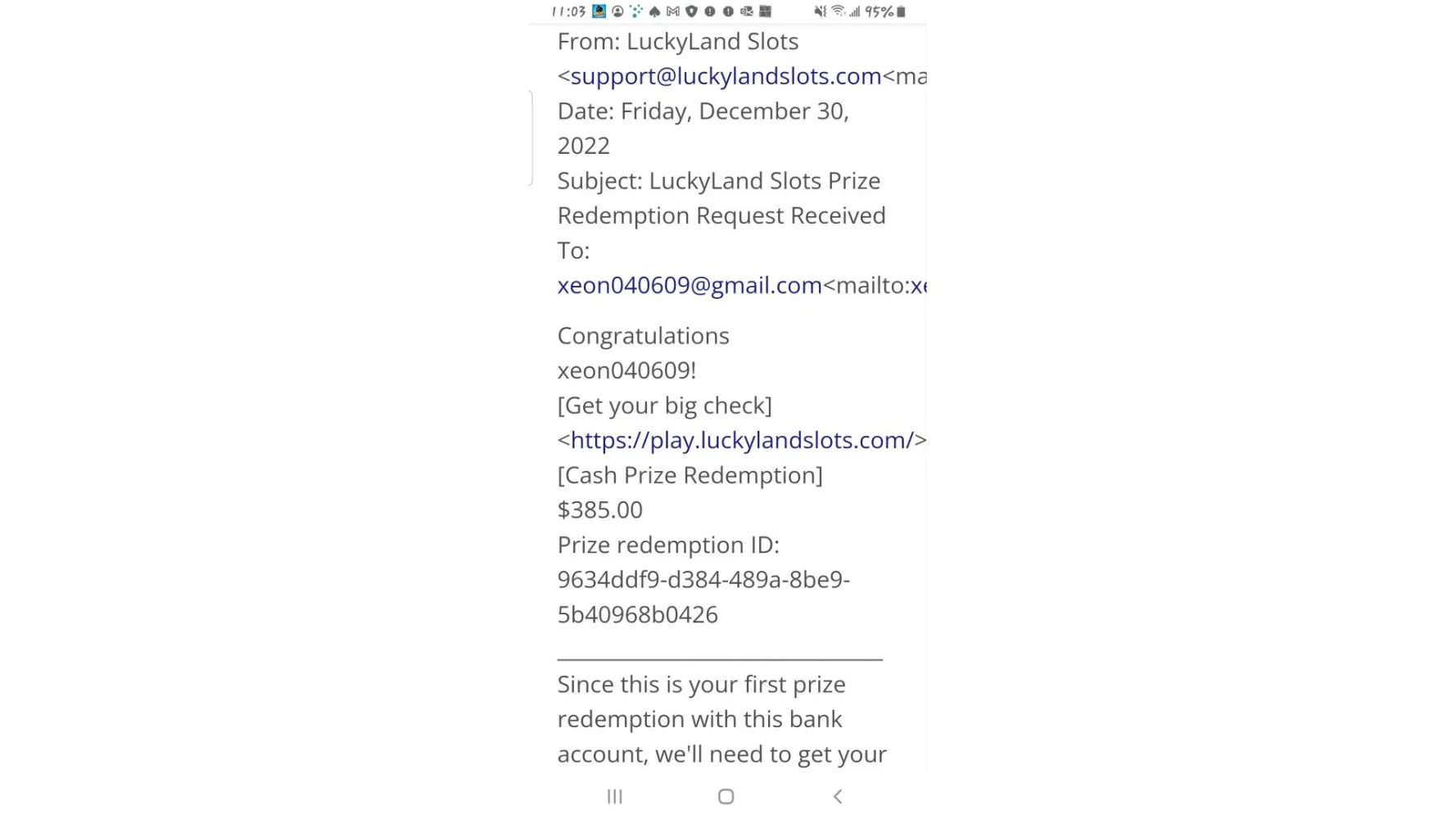Tap the spade card-game notification icon

coord(654,11)
